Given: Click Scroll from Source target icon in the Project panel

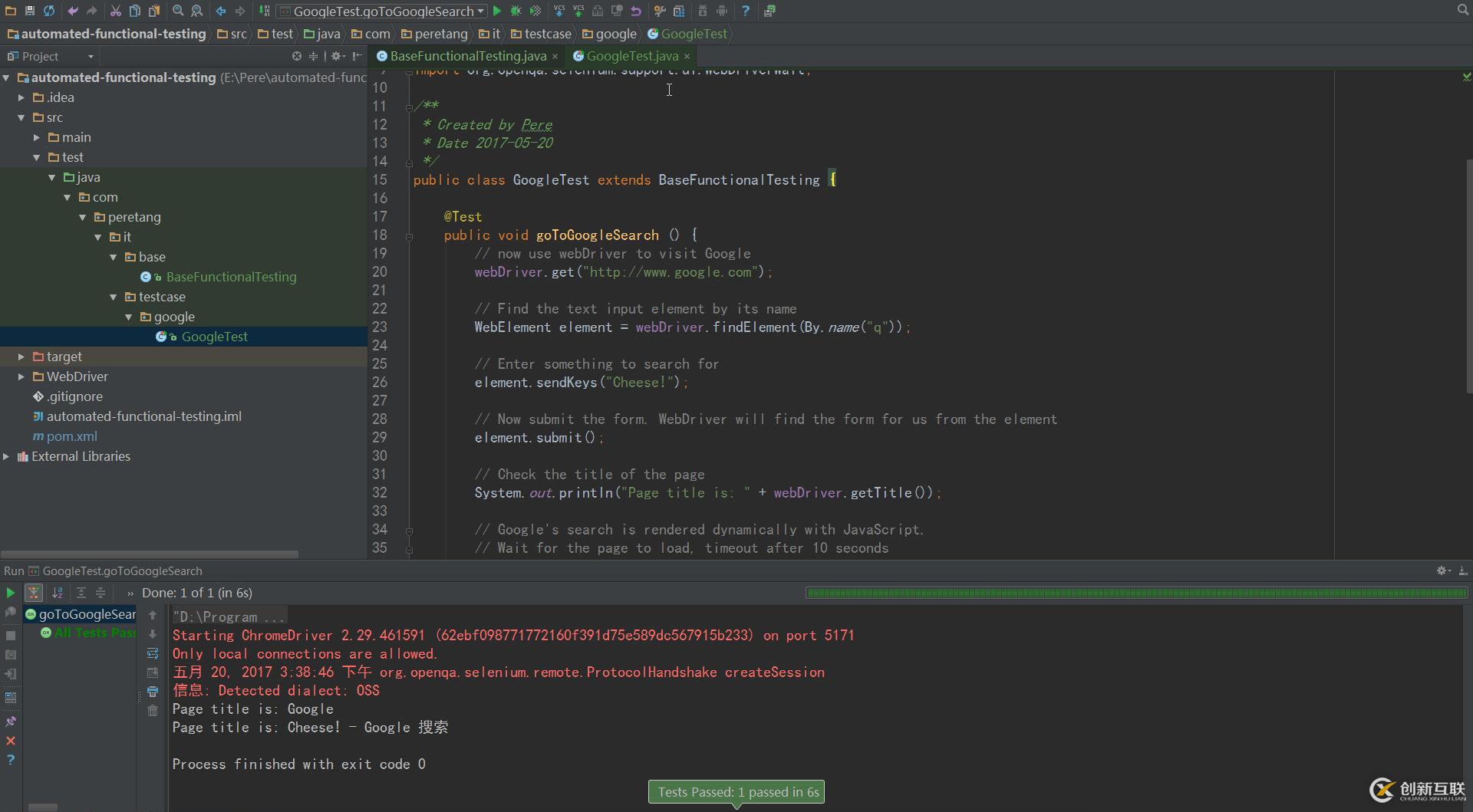Looking at the screenshot, I should (x=297, y=56).
